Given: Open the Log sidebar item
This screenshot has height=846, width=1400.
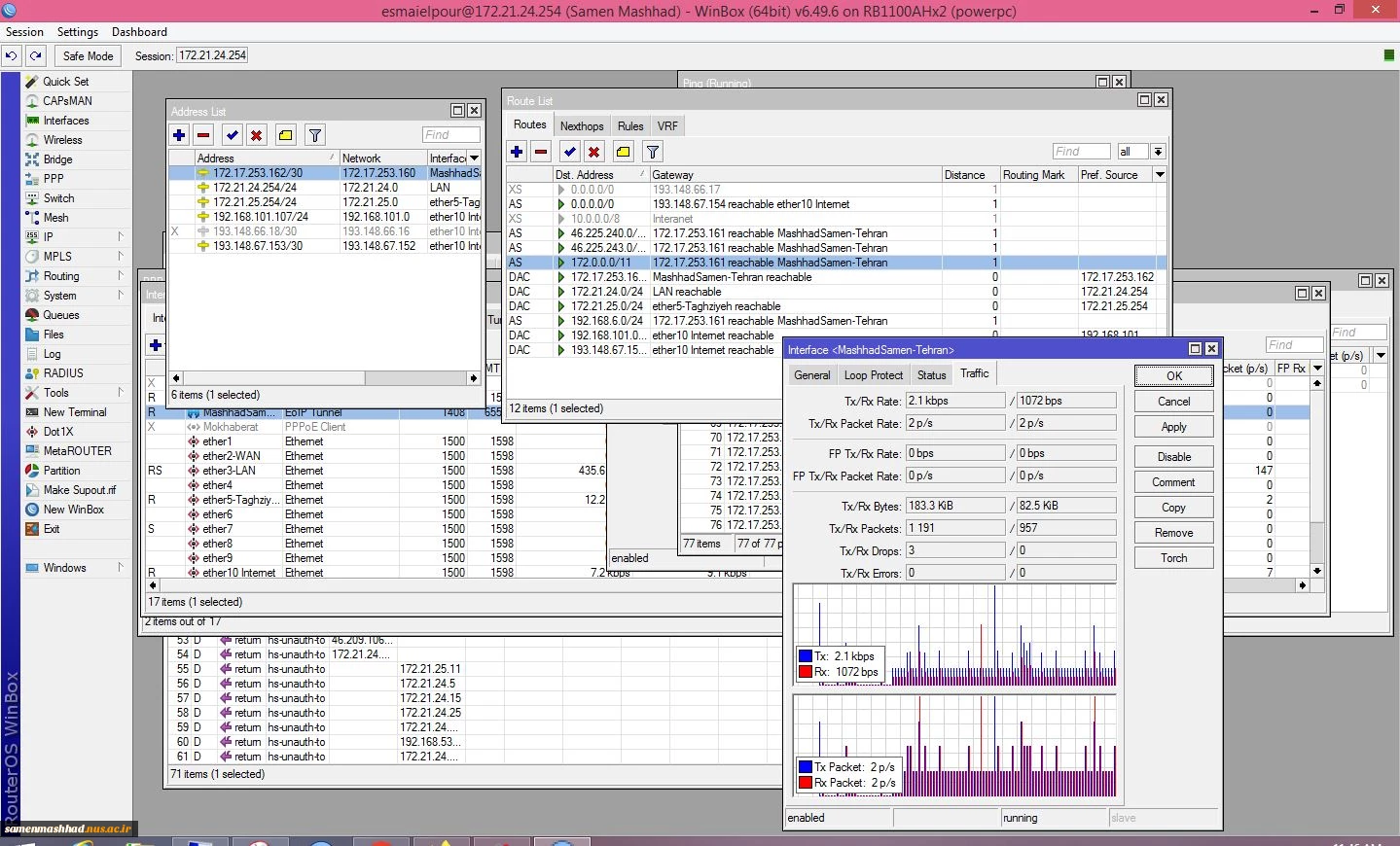Looking at the screenshot, I should pos(52,354).
